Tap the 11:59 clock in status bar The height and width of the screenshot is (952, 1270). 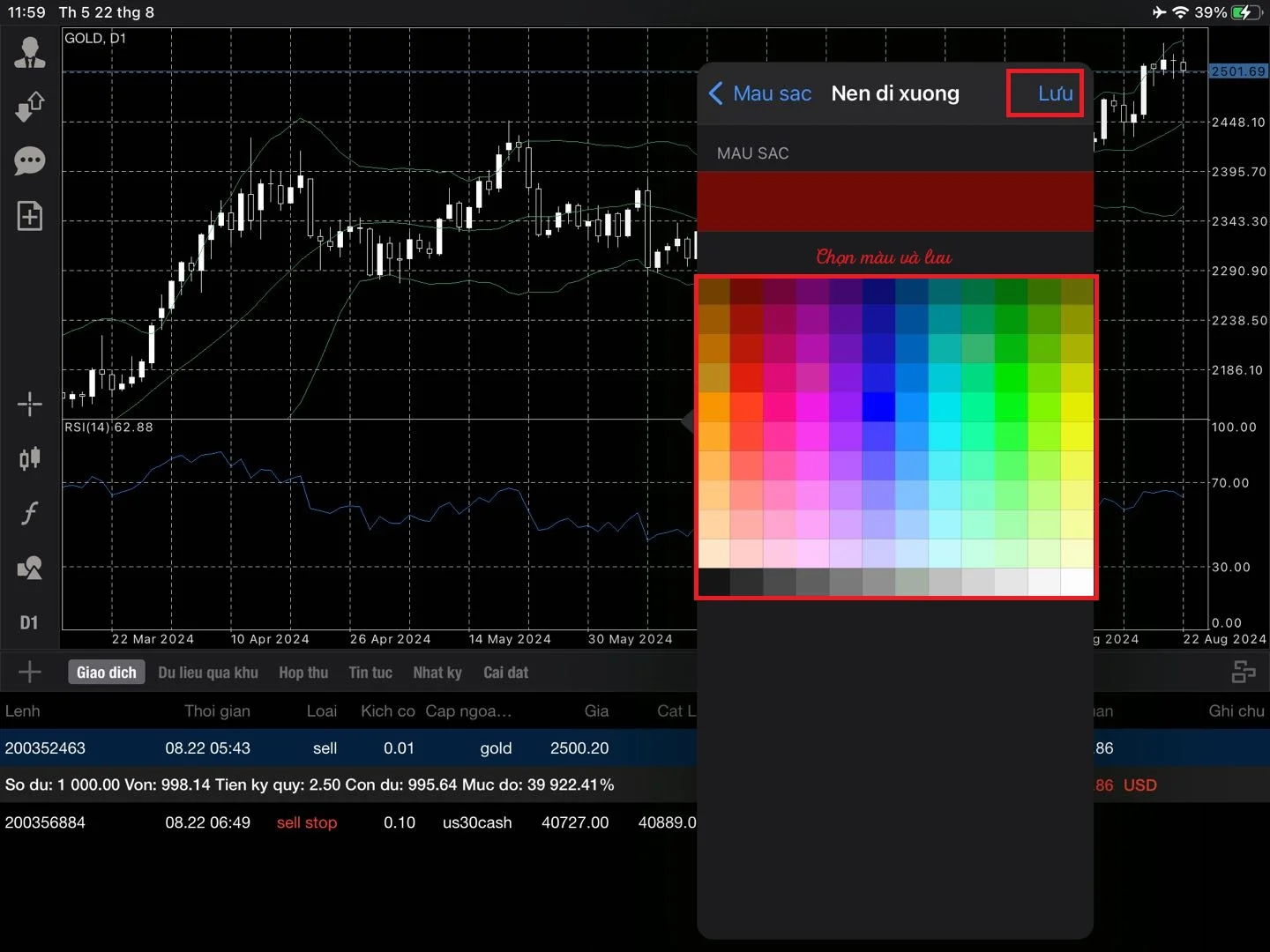point(26,12)
